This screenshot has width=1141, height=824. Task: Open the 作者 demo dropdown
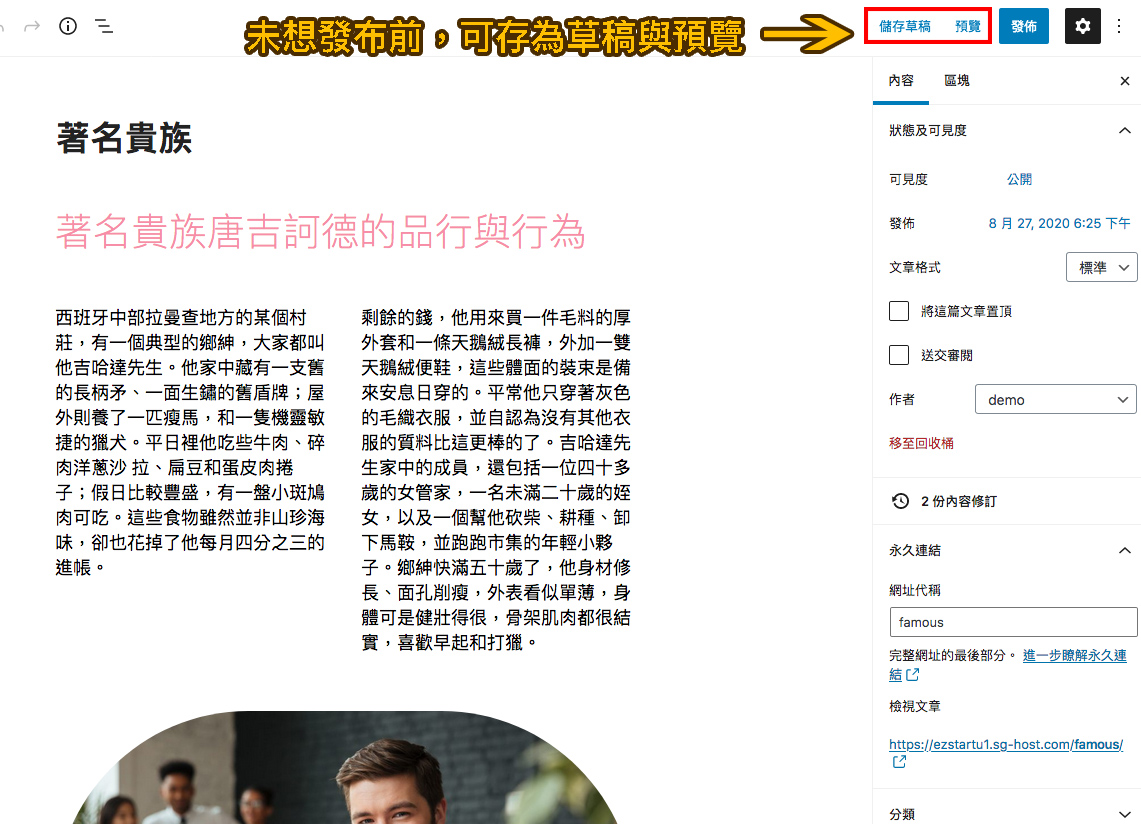(1055, 399)
